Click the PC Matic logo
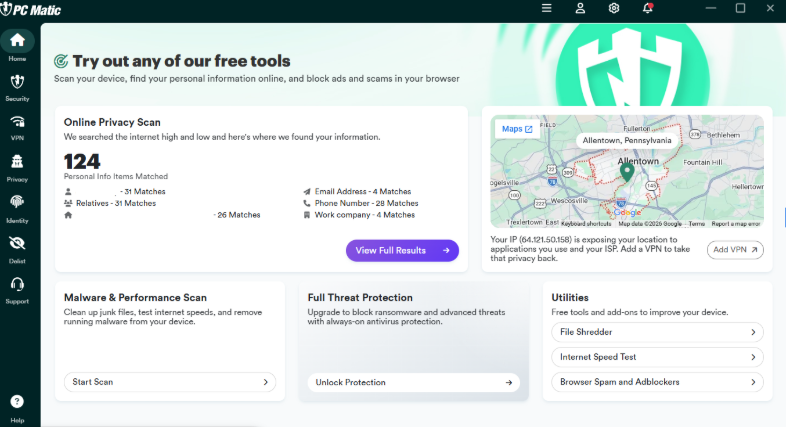 pos(31,10)
